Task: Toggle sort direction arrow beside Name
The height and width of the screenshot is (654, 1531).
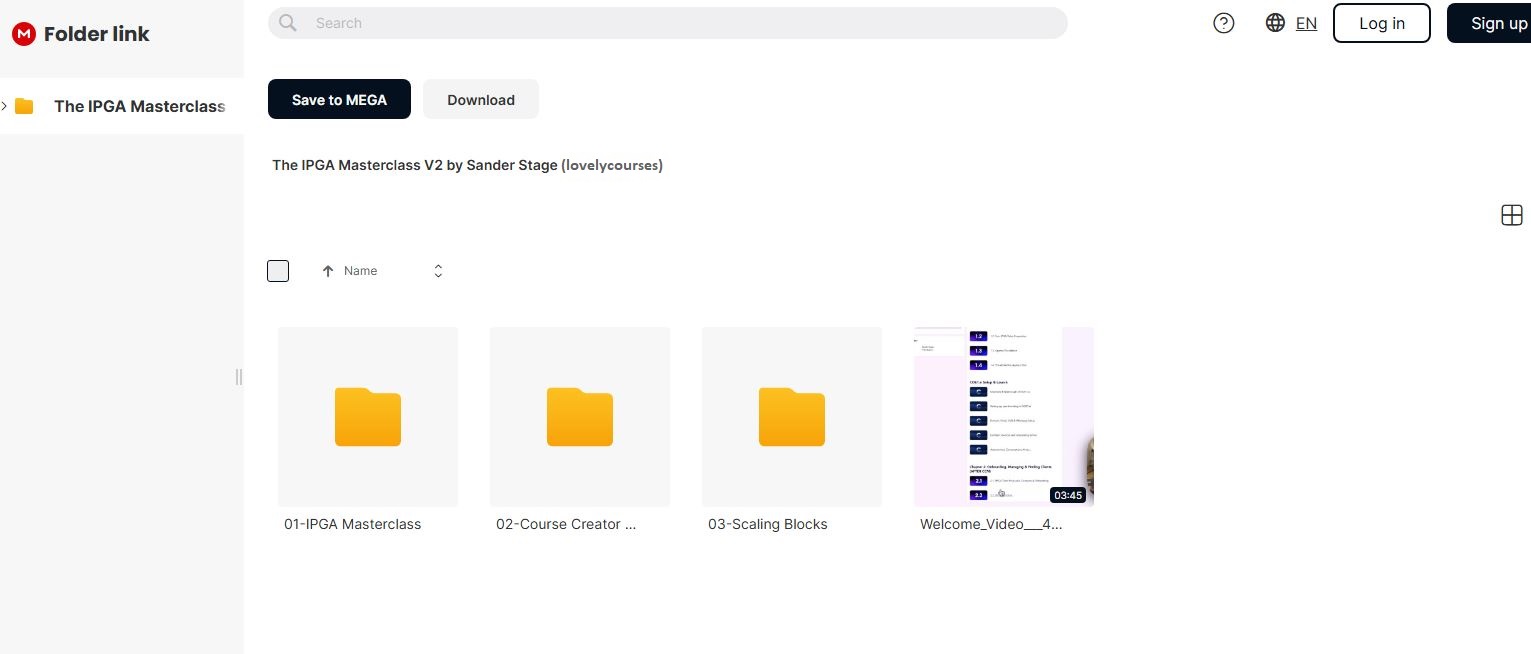Action: point(328,271)
